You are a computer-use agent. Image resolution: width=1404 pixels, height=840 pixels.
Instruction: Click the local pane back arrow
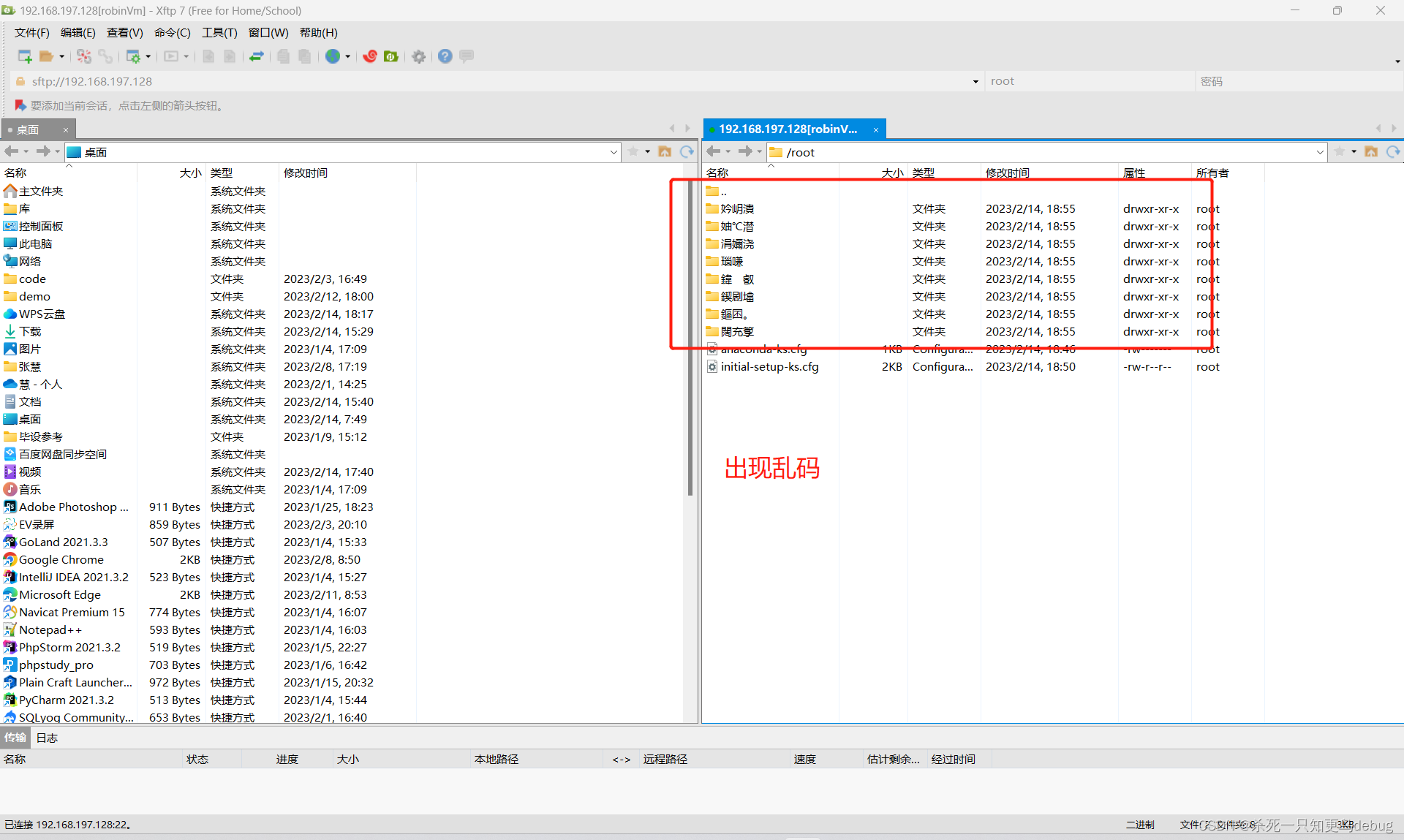click(x=12, y=151)
